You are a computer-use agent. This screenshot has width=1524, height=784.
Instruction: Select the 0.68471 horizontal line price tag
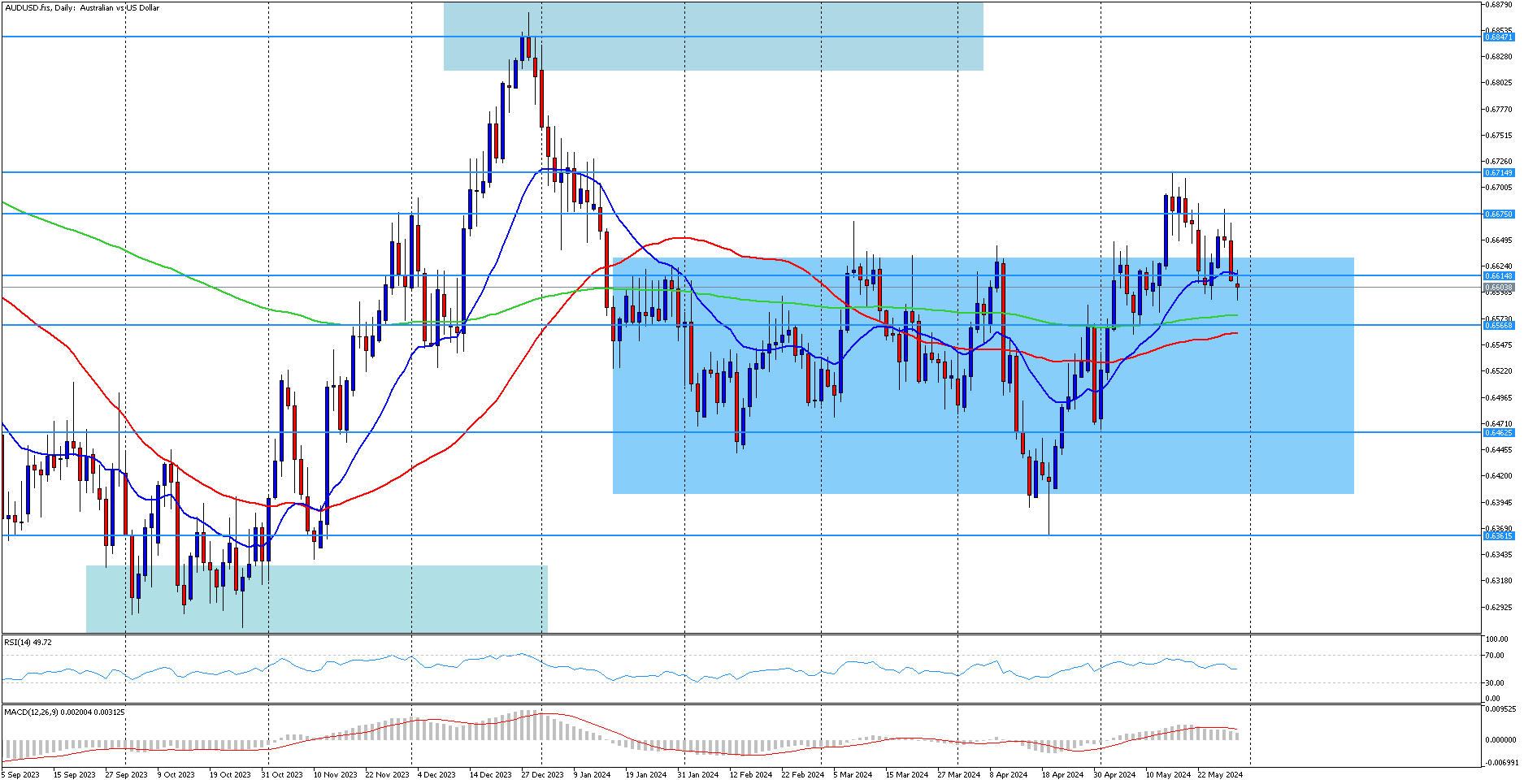click(1499, 37)
